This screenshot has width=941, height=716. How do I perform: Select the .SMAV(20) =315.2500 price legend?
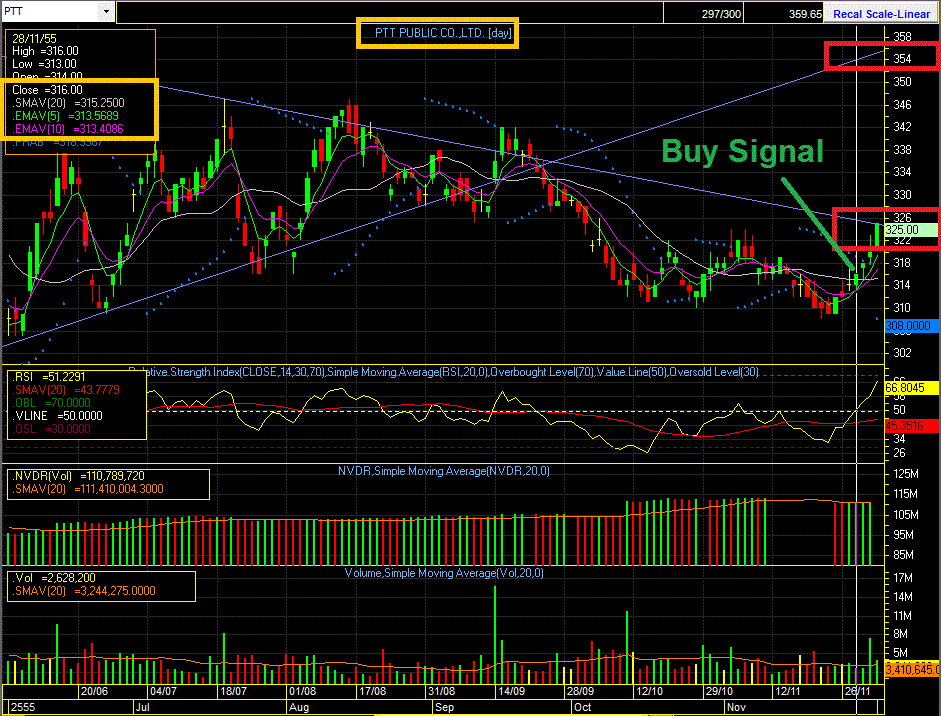coord(68,103)
